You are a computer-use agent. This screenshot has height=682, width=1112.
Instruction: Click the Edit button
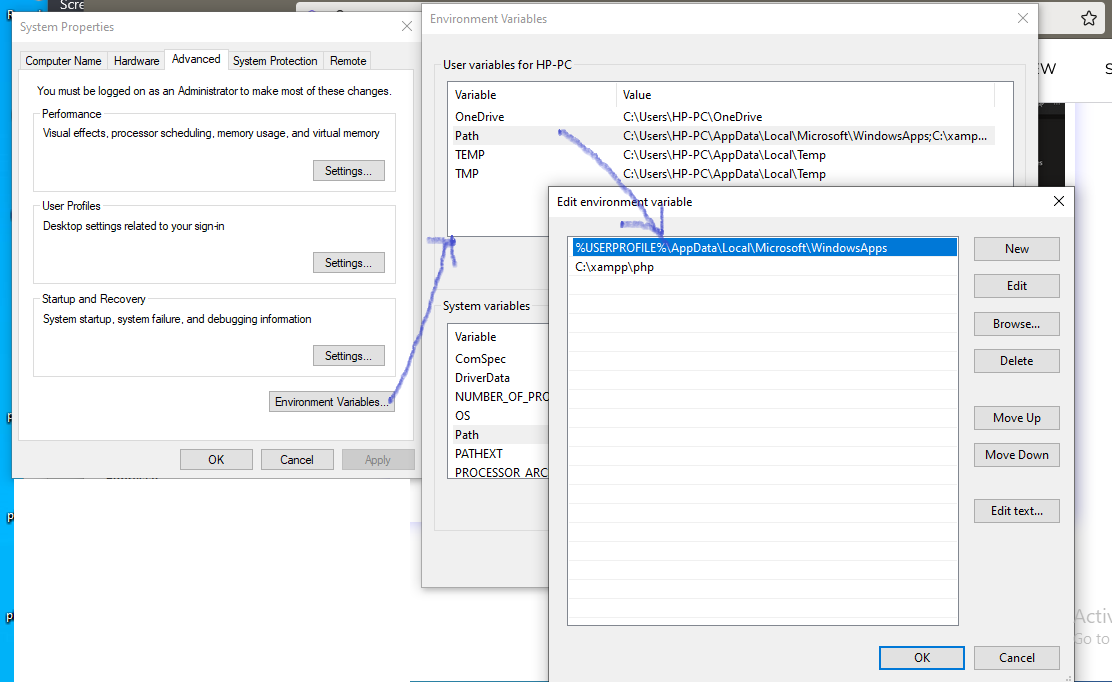(x=1016, y=286)
